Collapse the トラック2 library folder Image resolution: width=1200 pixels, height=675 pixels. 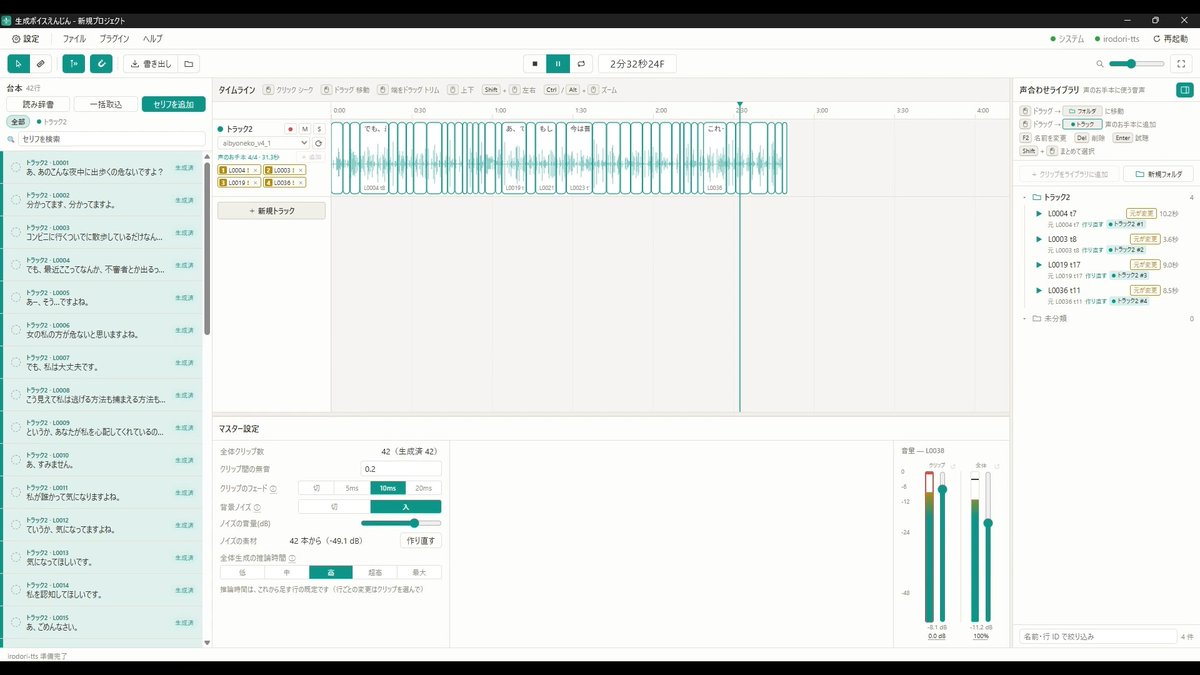[1025, 197]
